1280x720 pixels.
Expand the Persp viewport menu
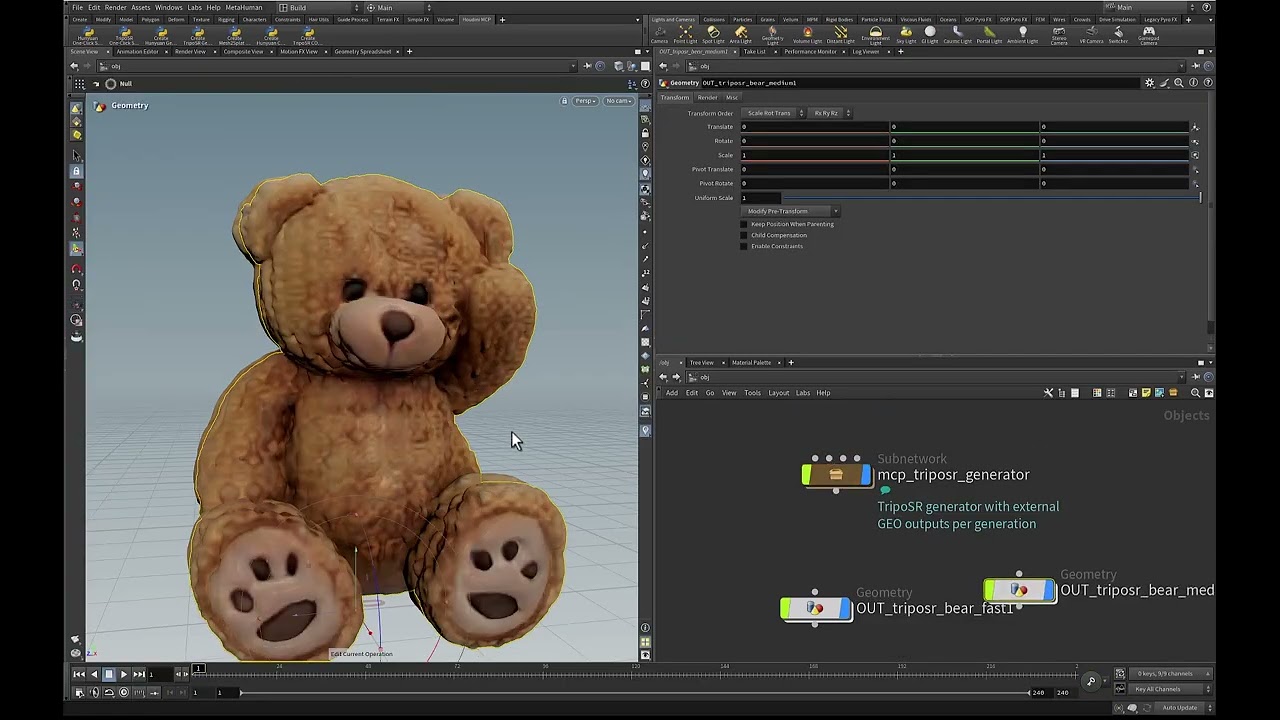click(585, 101)
